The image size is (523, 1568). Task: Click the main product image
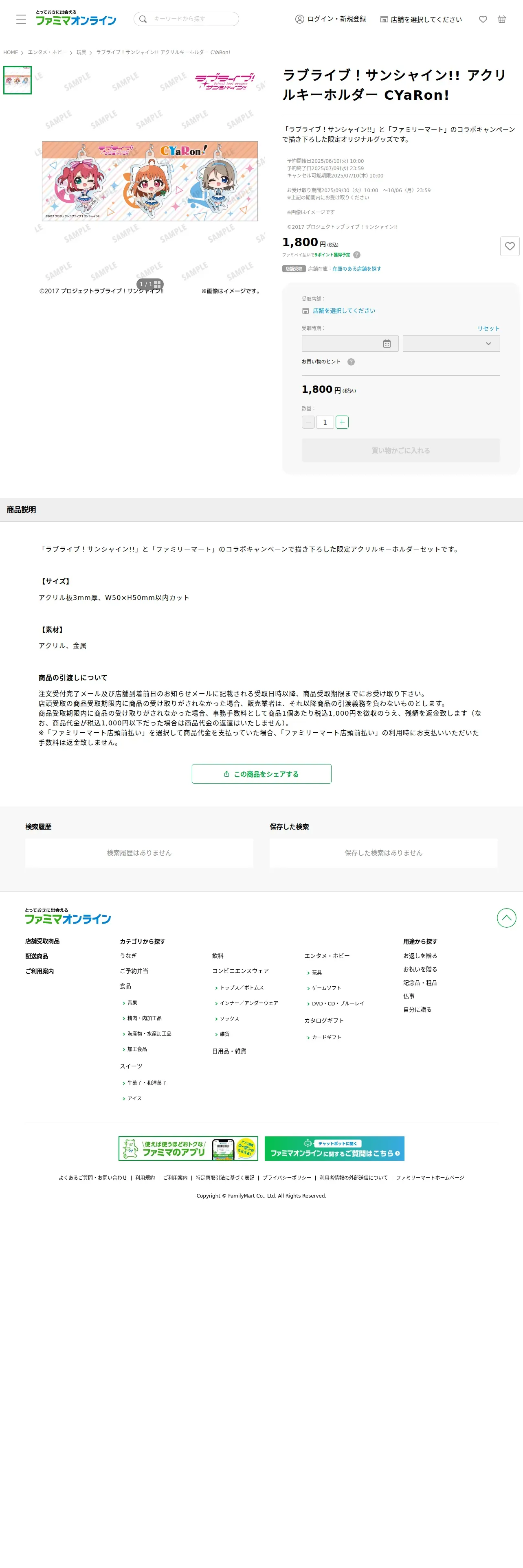[x=150, y=181]
